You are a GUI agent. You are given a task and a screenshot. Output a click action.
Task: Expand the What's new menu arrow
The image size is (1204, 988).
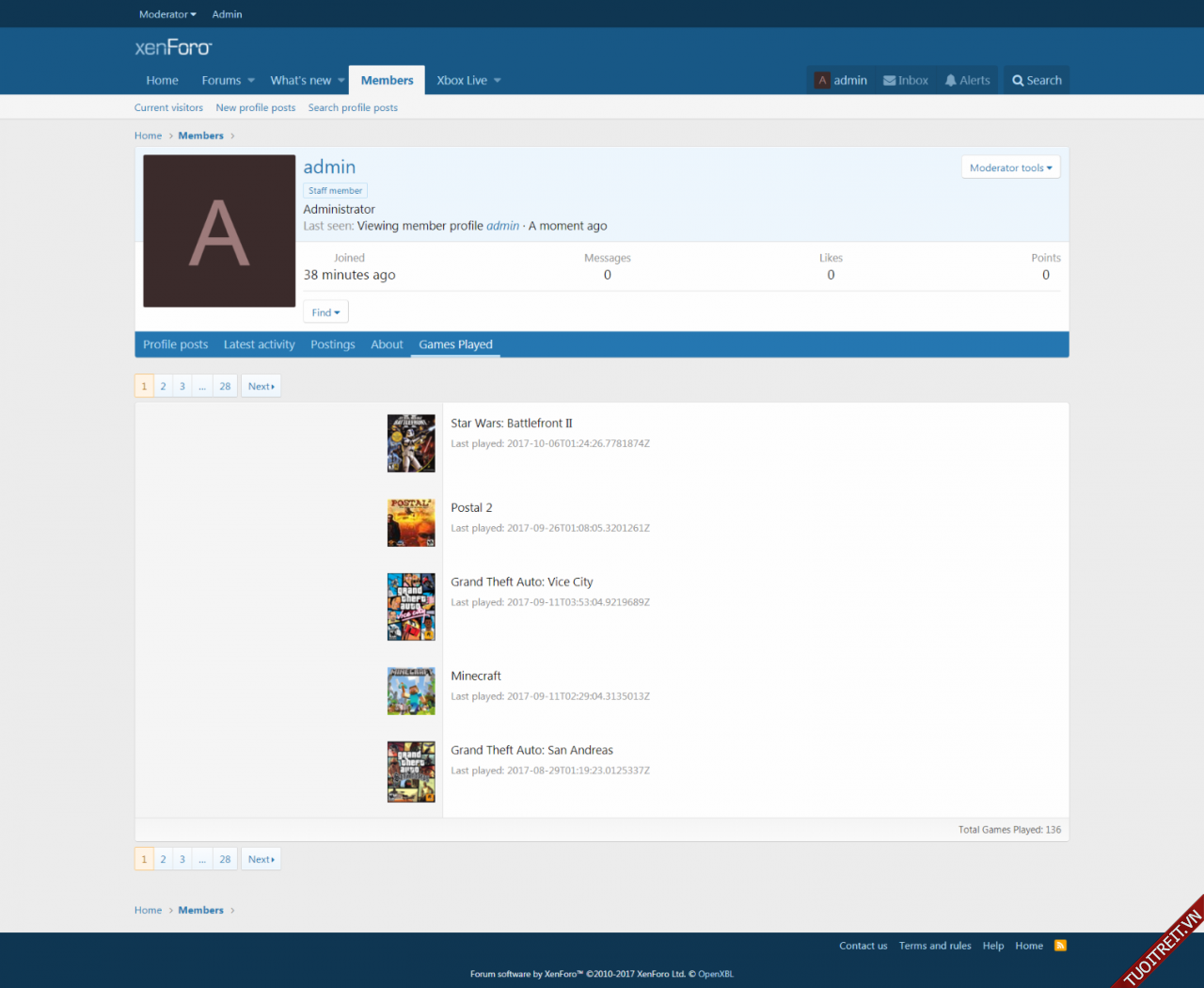[341, 81]
